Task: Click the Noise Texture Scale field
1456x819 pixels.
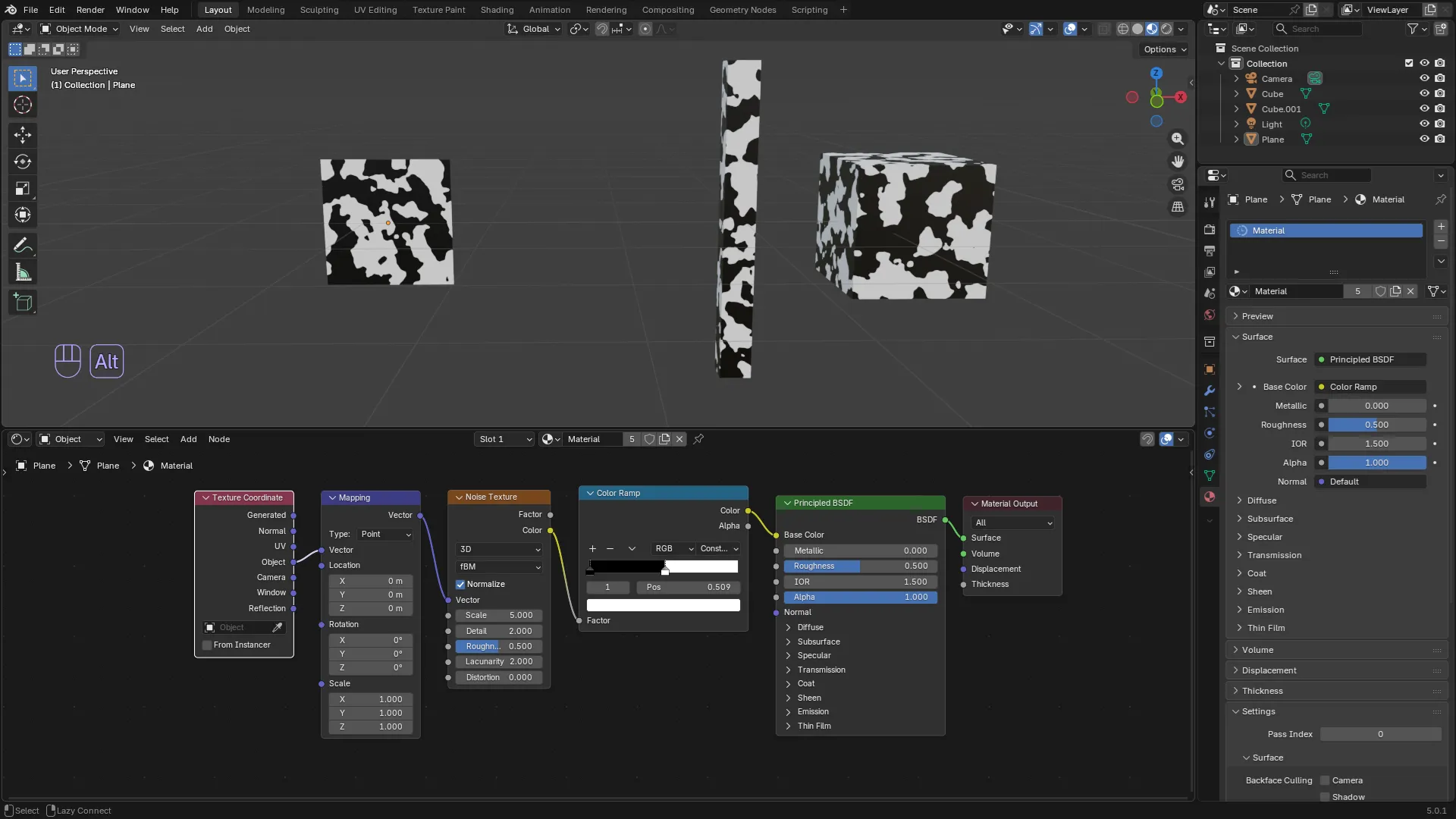Action: (499, 616)
